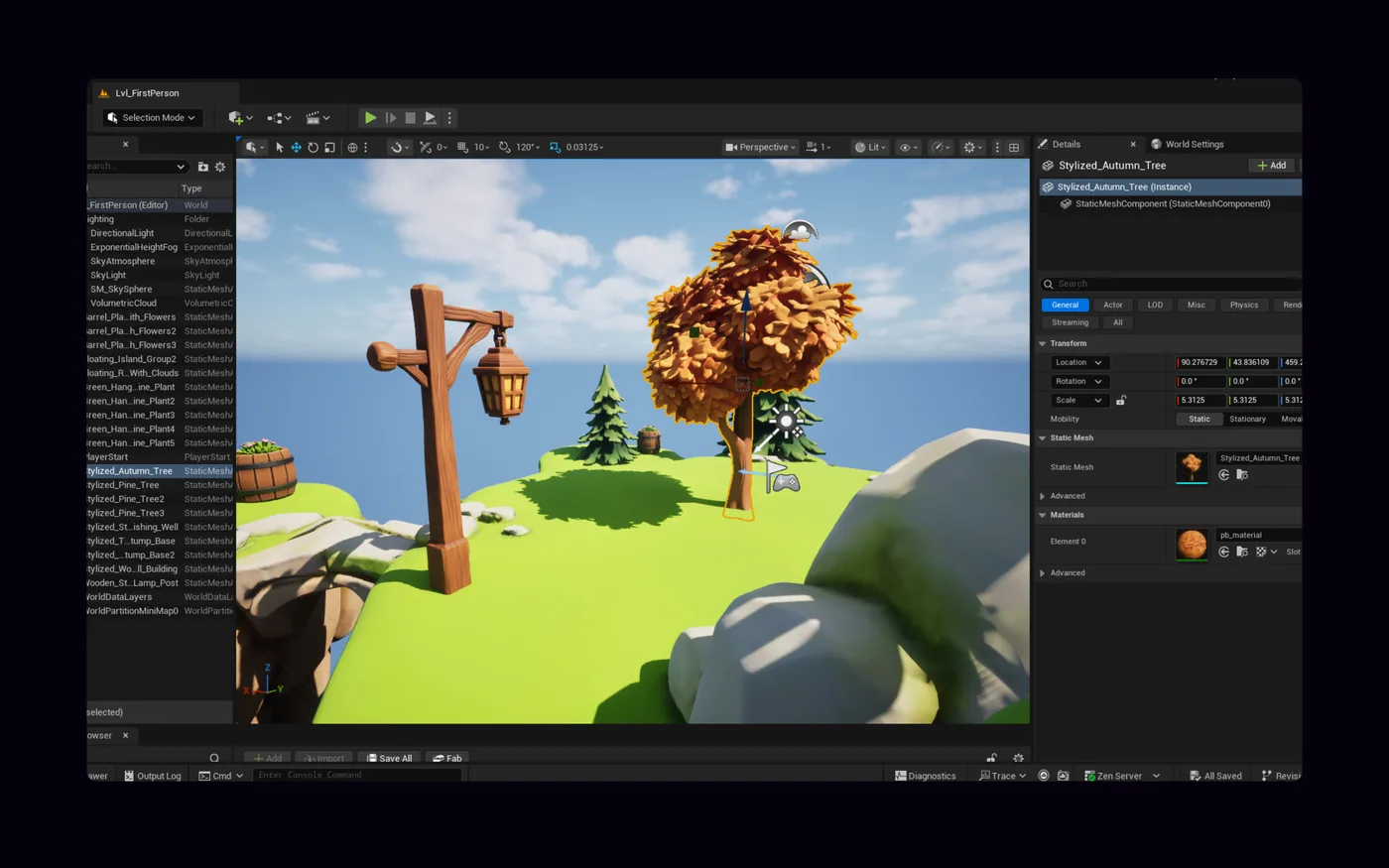Click the world coordinate globe icon
This screenshot has width=1389, height=868.
(352, 147)
